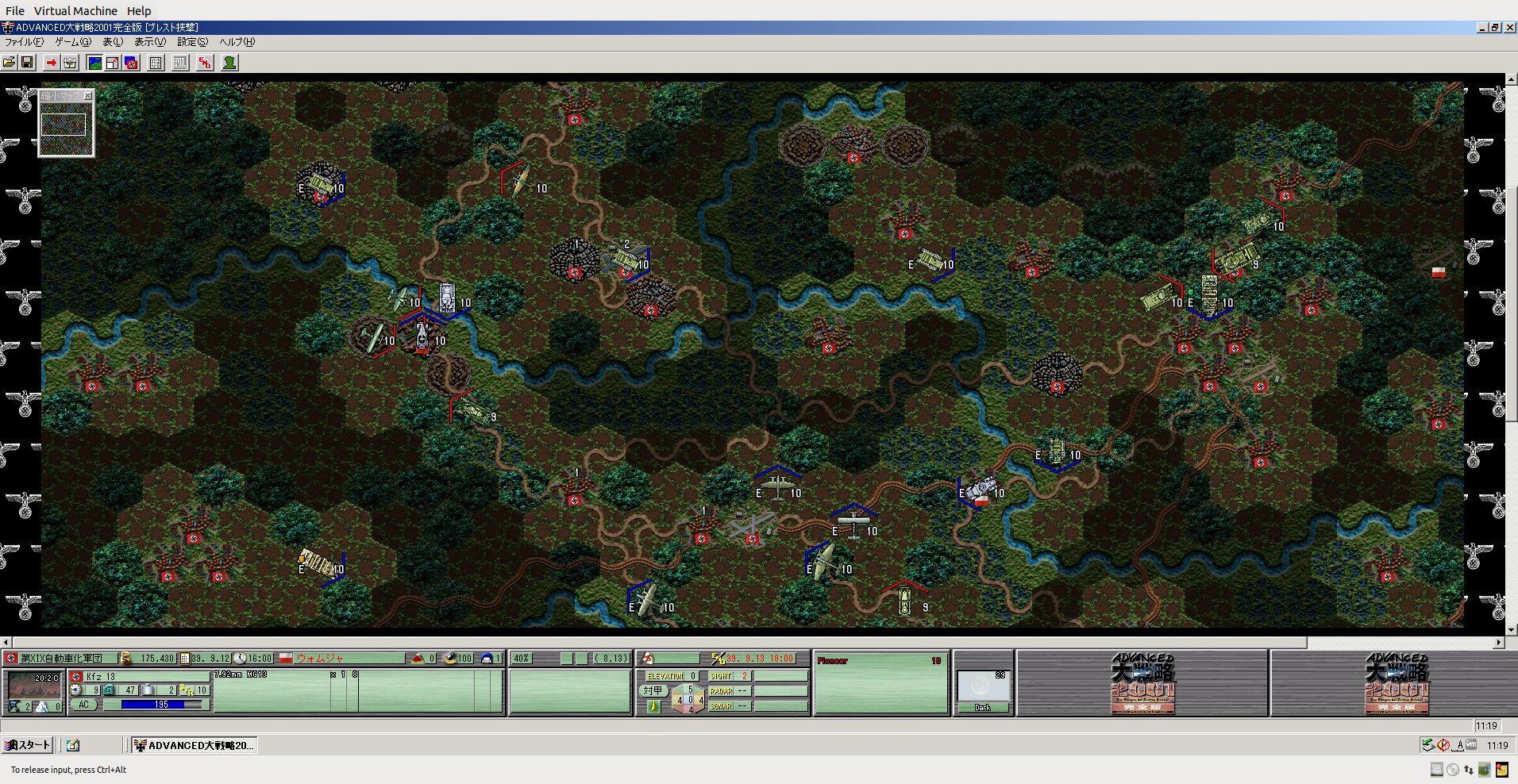Click the network arrows icon in host status bar

pyautogui.click(x=1469, y=770)
